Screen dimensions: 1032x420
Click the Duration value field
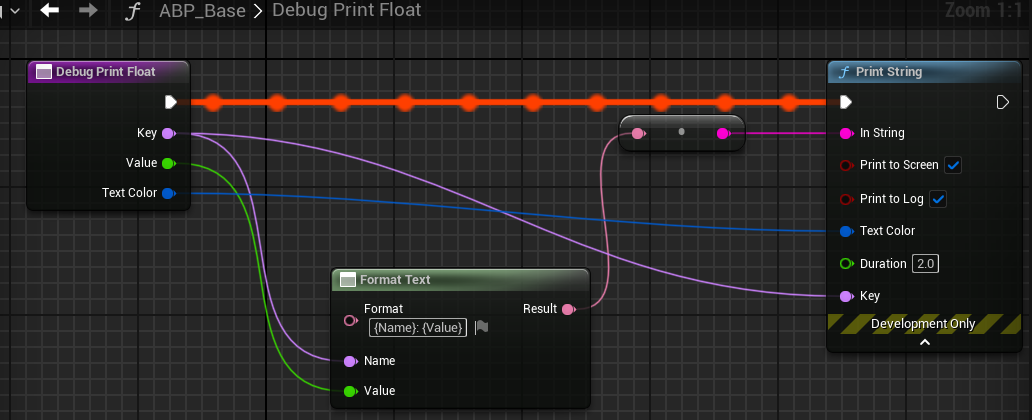point(925,264)
